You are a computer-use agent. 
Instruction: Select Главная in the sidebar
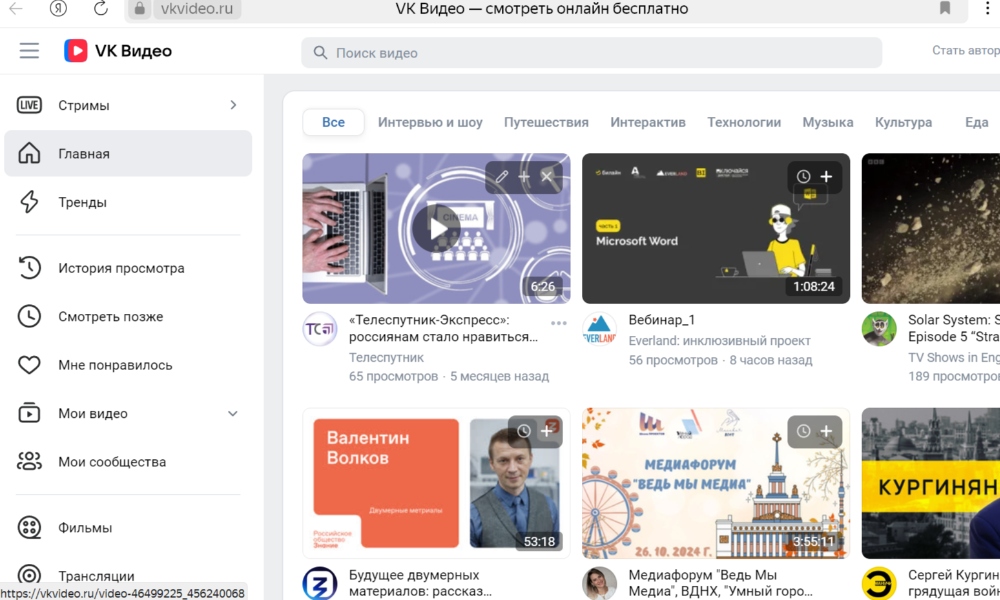click(x=128, y=154)
